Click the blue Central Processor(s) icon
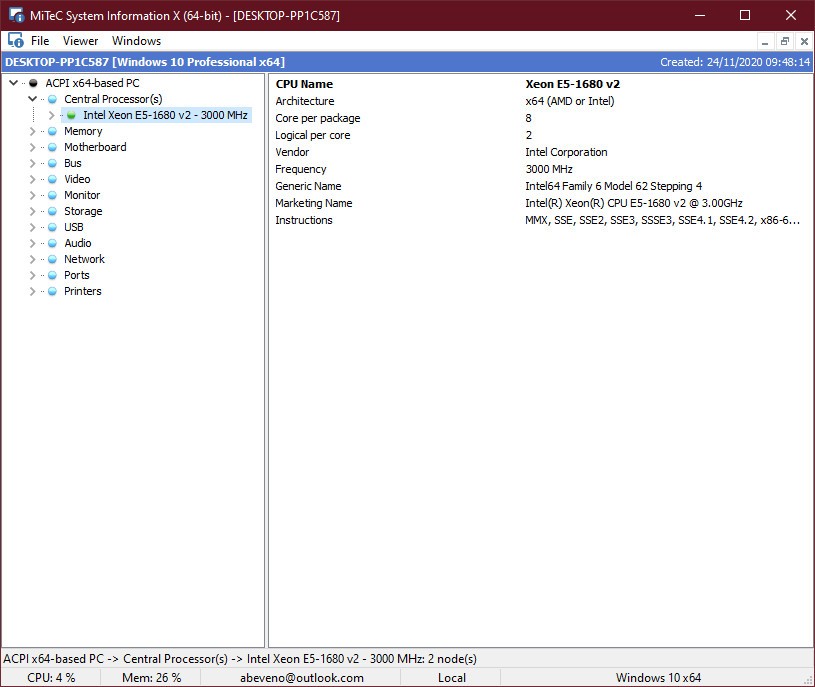The image size is (815, 687). coord(52,99)
